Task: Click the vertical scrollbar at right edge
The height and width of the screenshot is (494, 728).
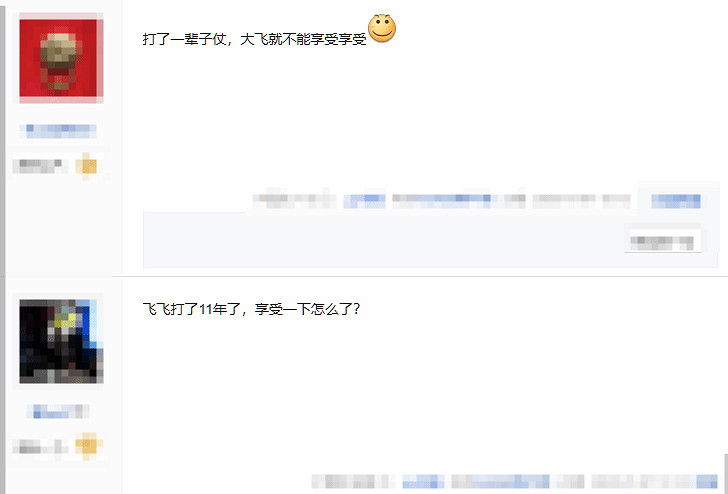Action: tap(725, 474)
